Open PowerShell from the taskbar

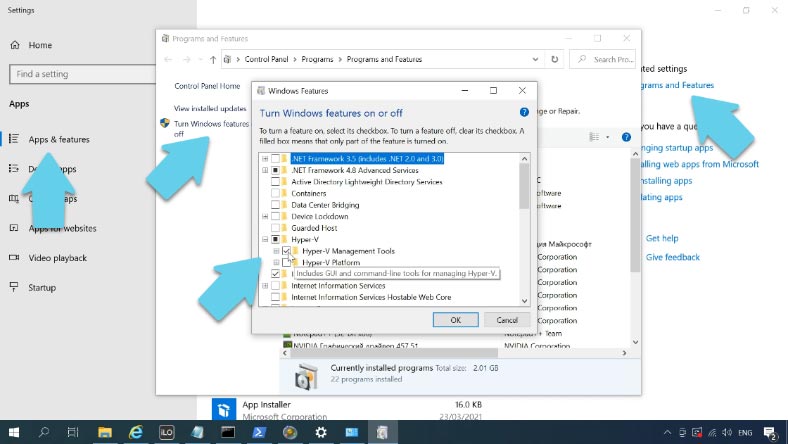pos(259,432)
